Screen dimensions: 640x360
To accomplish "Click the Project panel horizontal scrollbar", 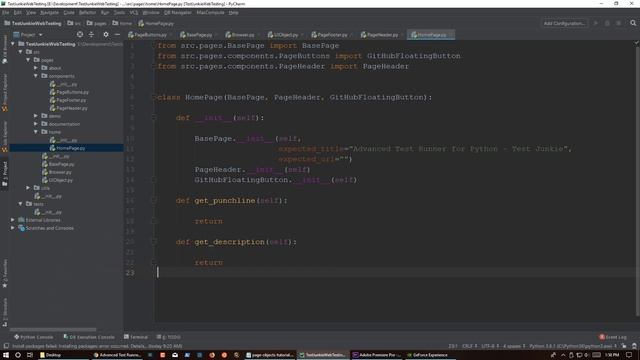I will (53, 329).
